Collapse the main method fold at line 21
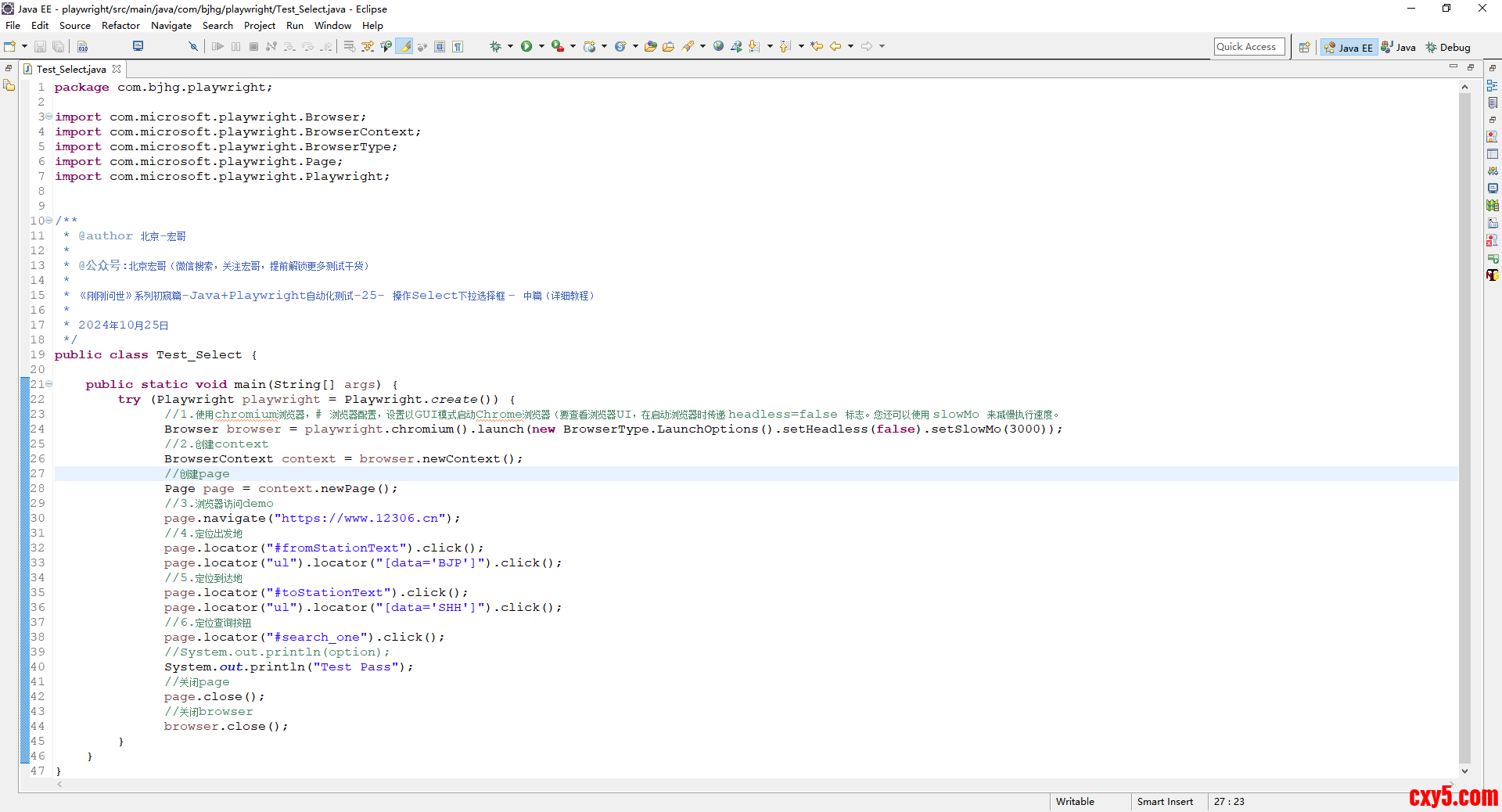Image resolution: width=1502 pixels, height=812 pixels. 49,384
